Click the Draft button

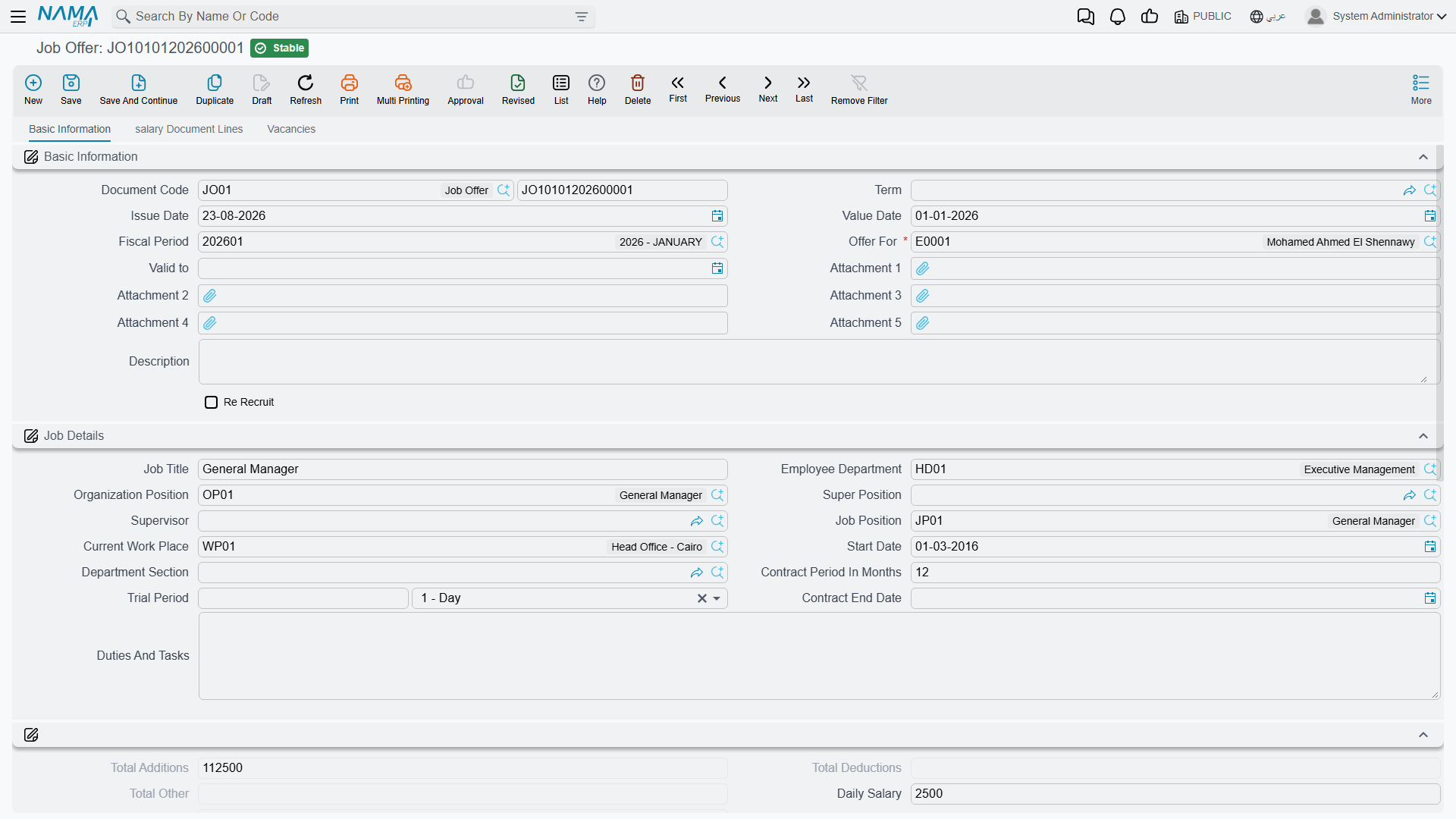click(x=262, y=89)
